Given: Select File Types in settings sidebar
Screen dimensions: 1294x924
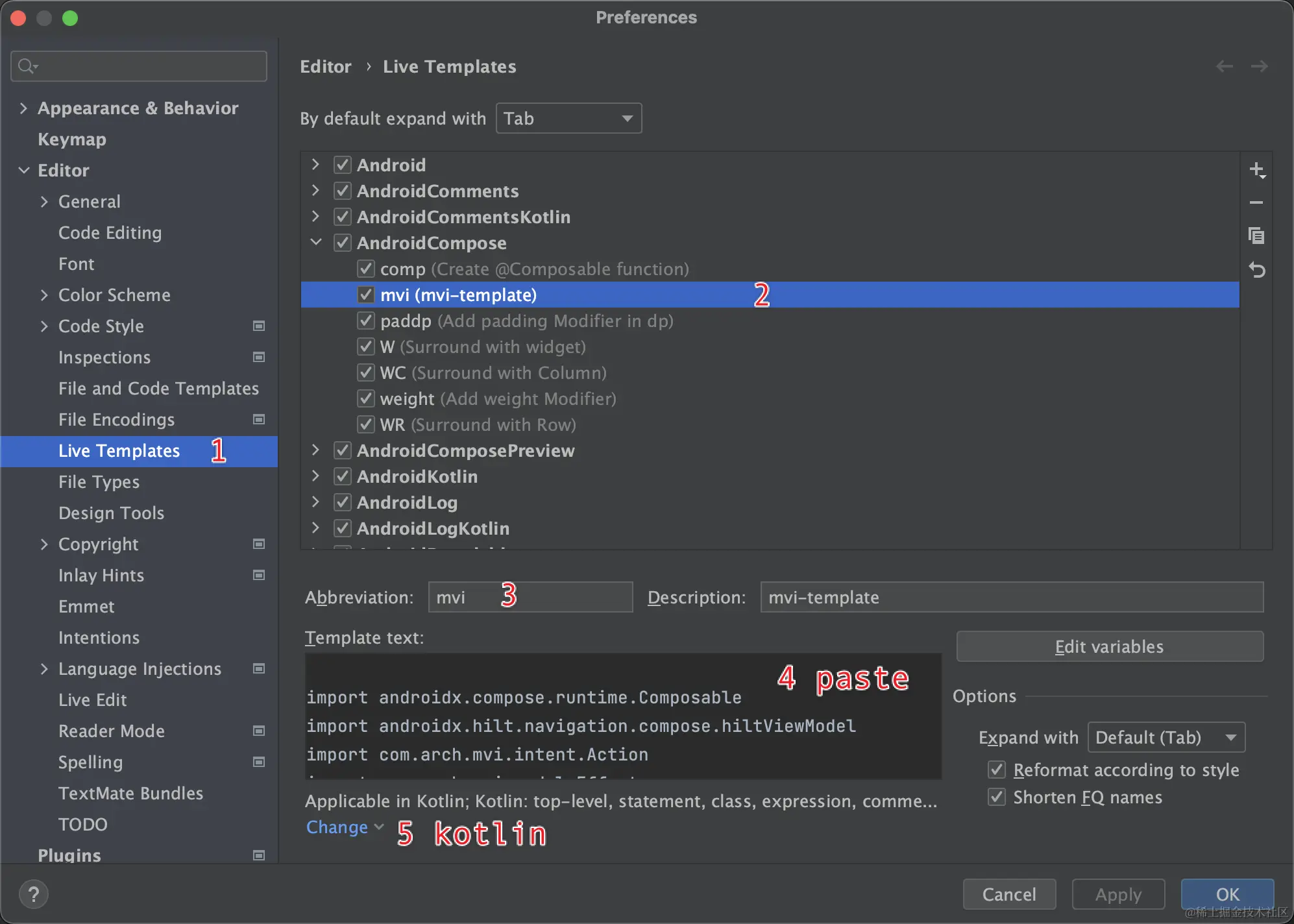Looking at the screenshot, I should [x=99, y=482].
